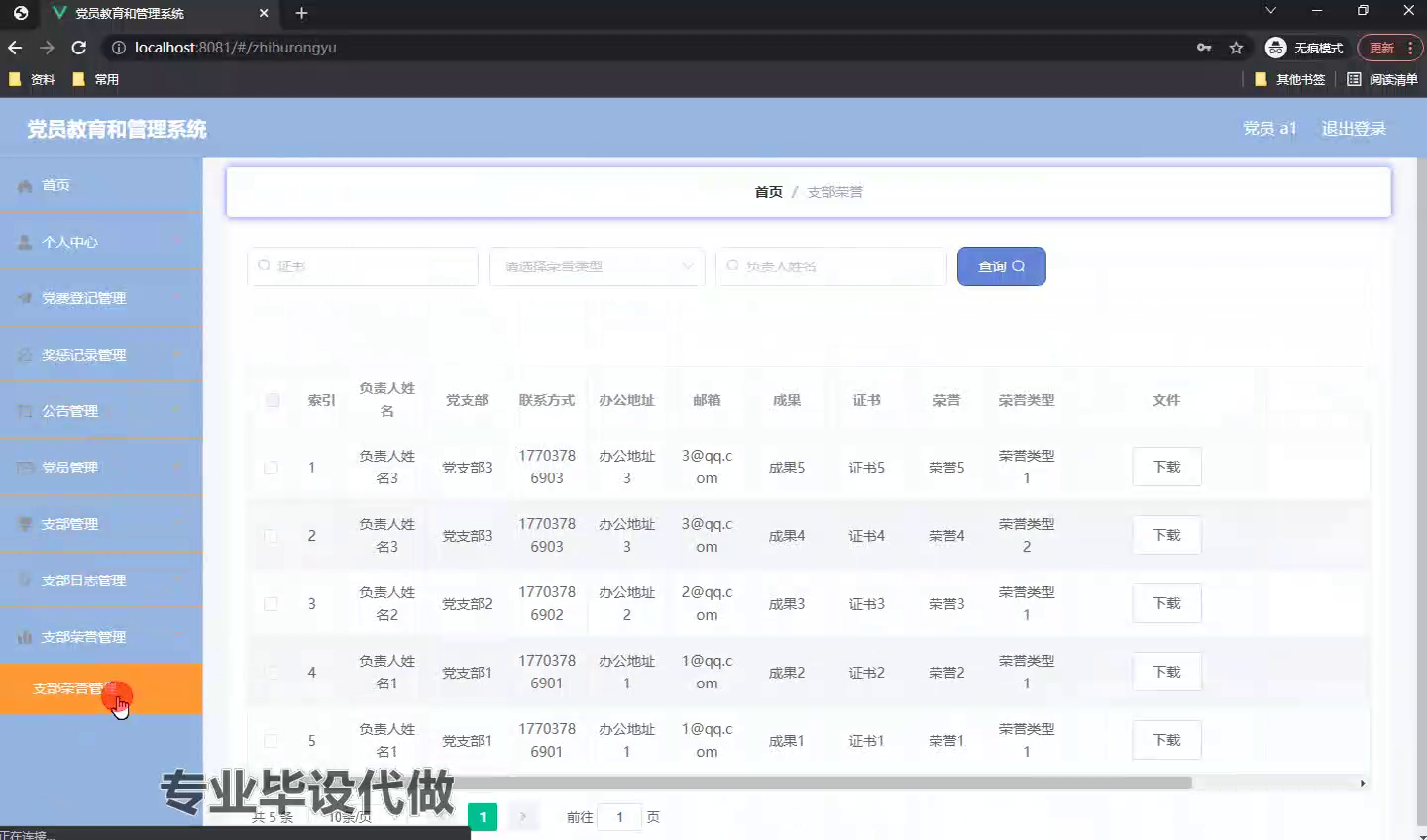
Task: Click the address bar URL
Action: (236, 48)
